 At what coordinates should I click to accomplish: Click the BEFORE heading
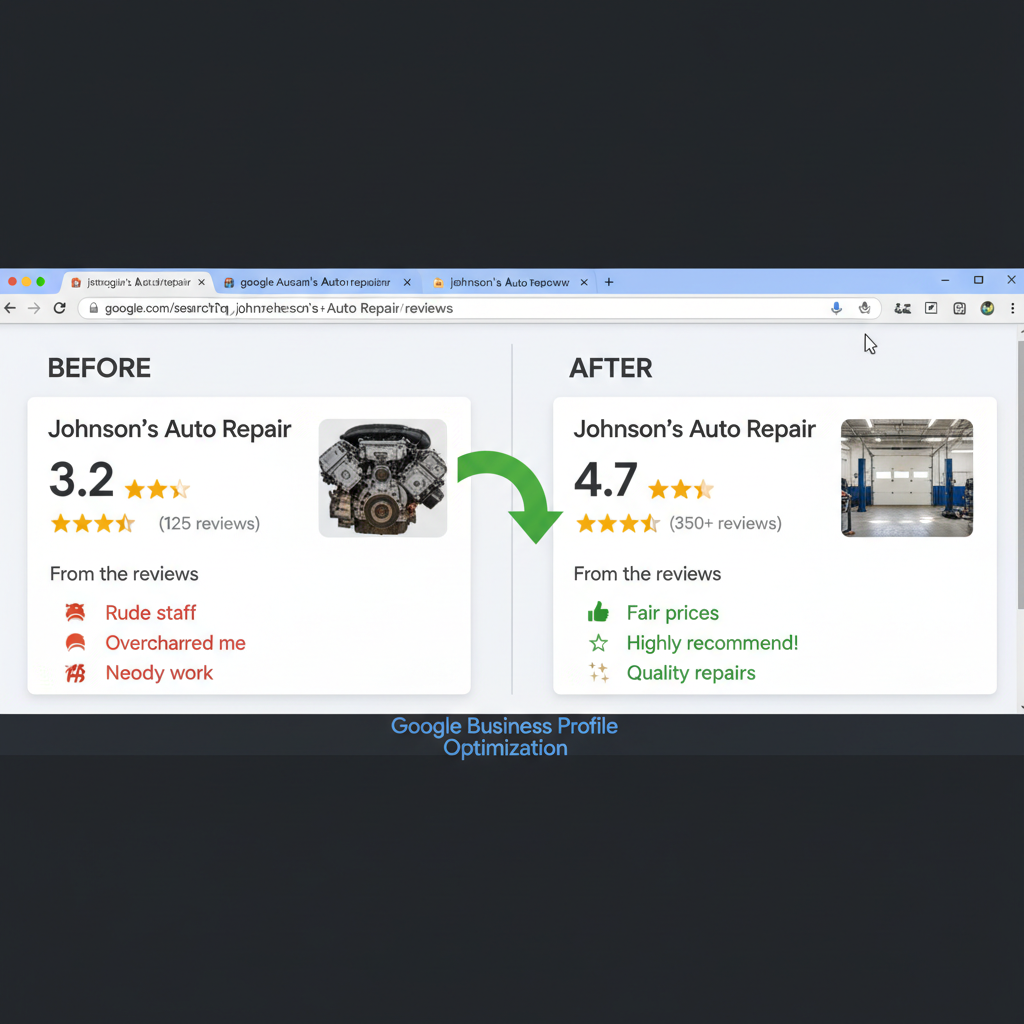tap(99, 368)
